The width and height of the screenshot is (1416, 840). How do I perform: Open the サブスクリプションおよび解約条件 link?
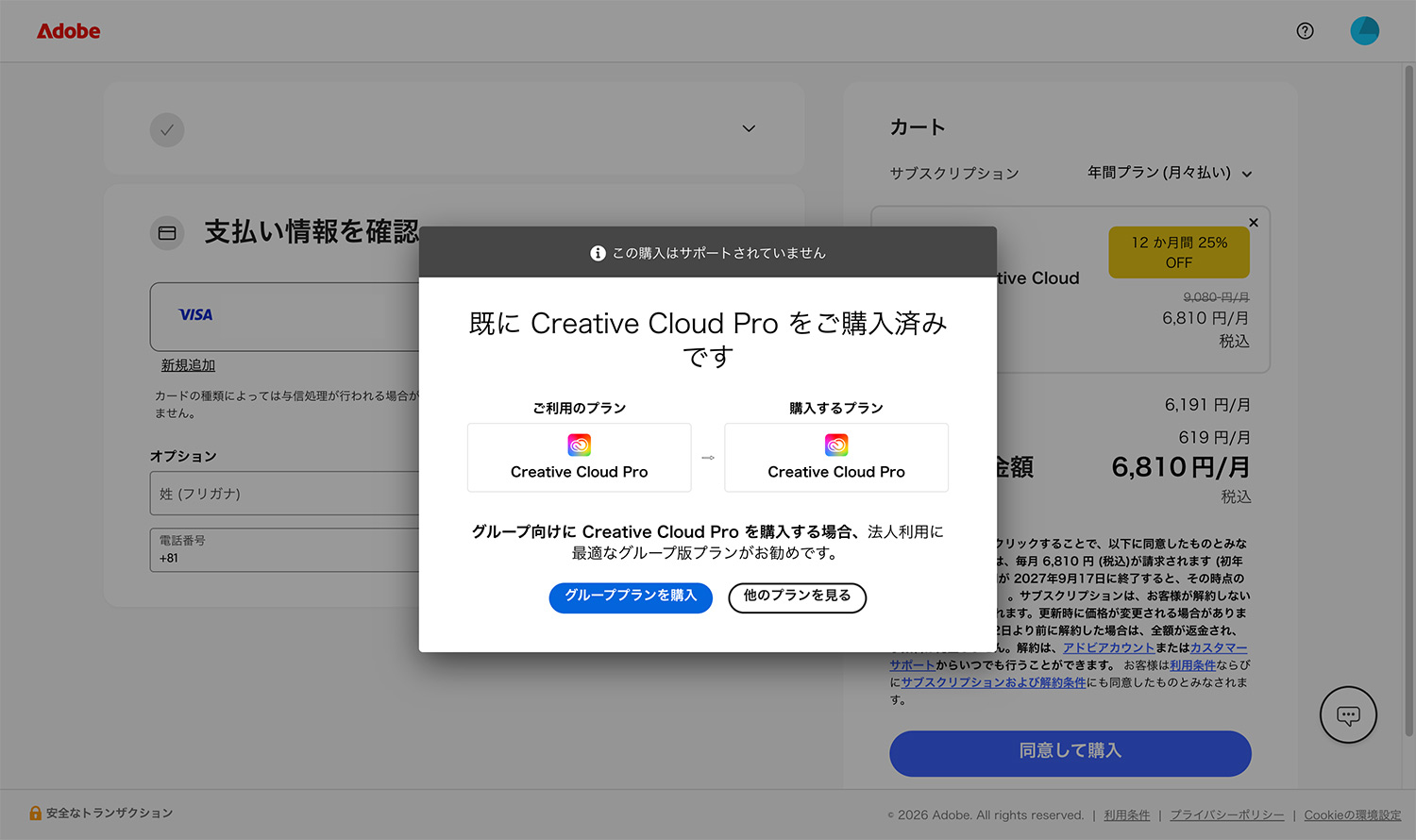click(994, 682)
